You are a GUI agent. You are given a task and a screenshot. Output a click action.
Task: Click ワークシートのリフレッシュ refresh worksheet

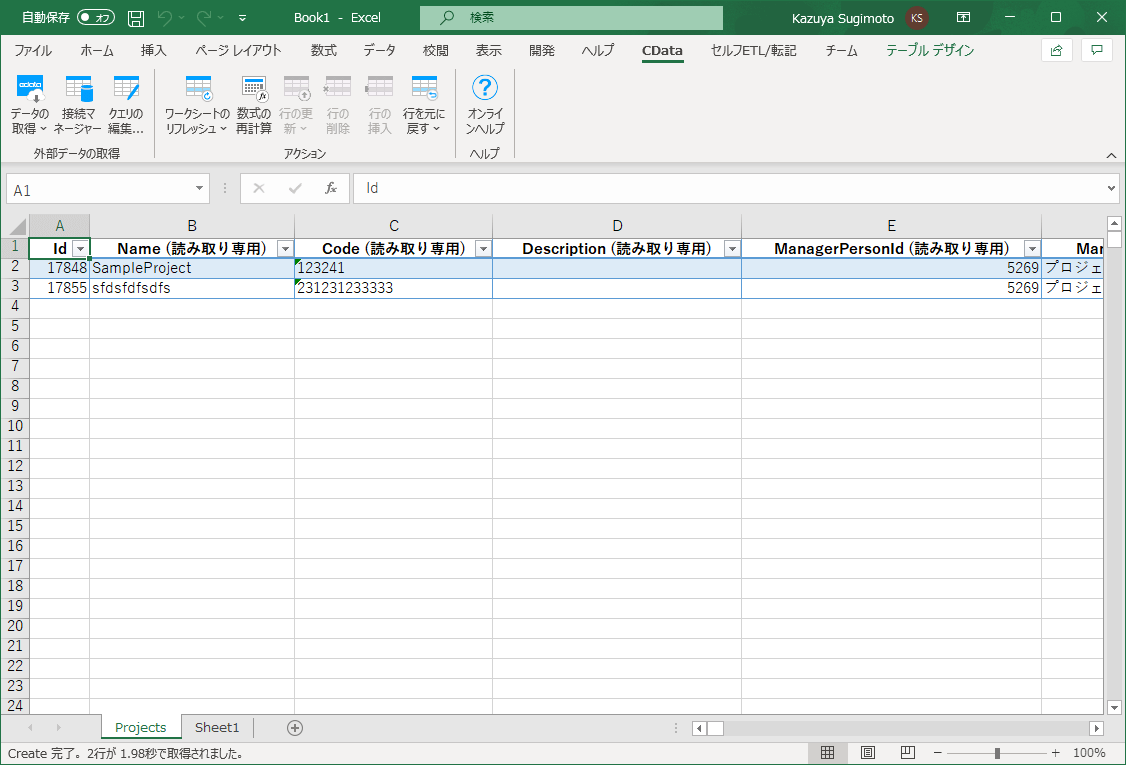coord(197,105)
